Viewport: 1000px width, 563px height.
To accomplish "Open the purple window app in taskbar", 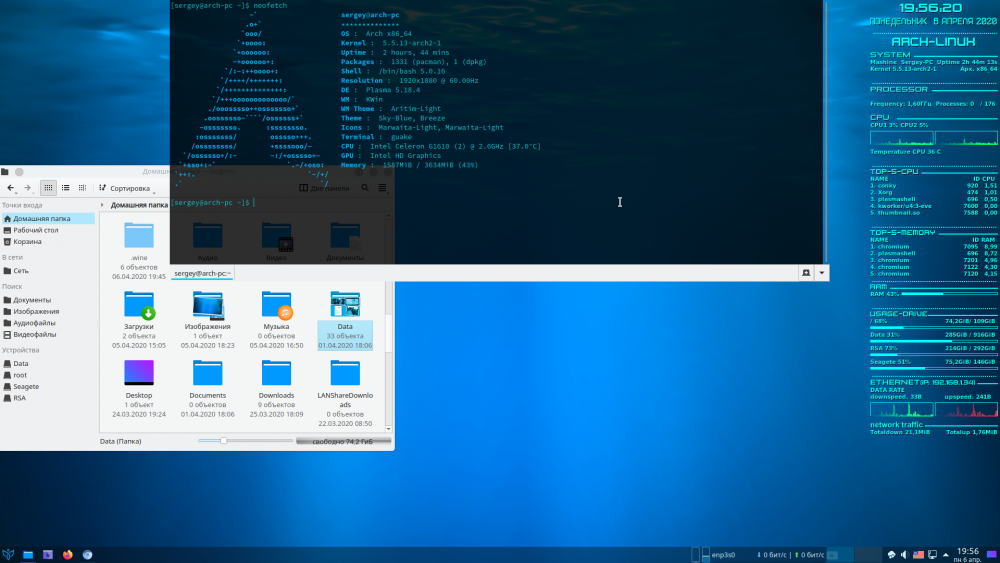I will pos(48,555).
